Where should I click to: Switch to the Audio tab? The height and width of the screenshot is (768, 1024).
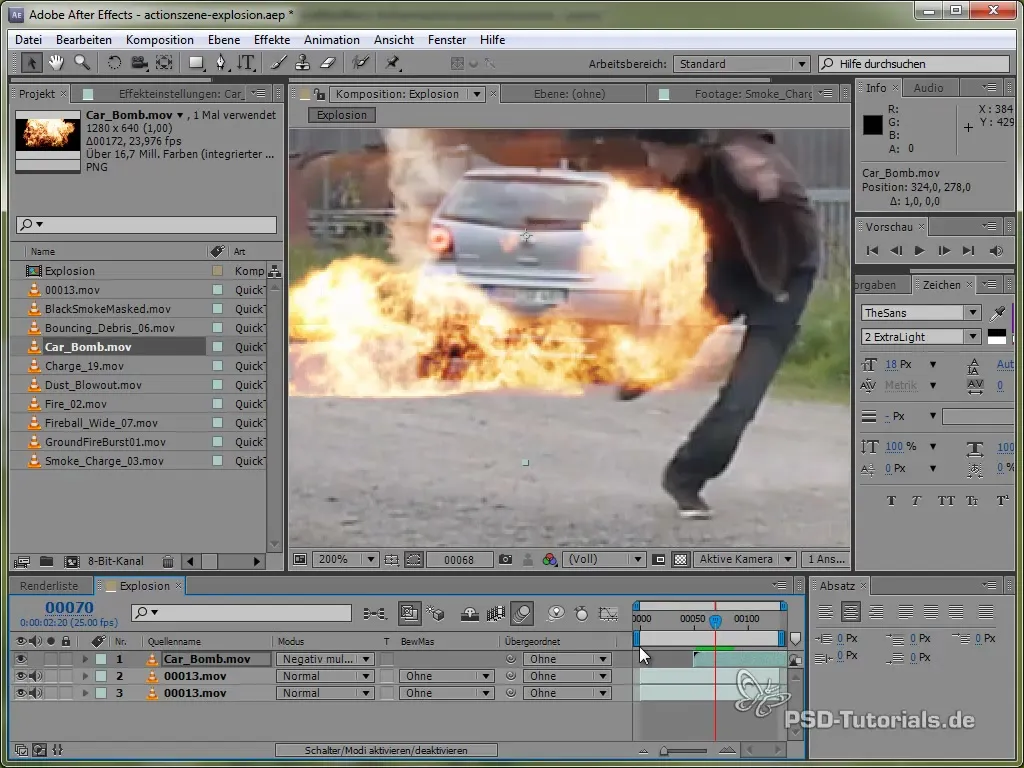pos(928,88)
